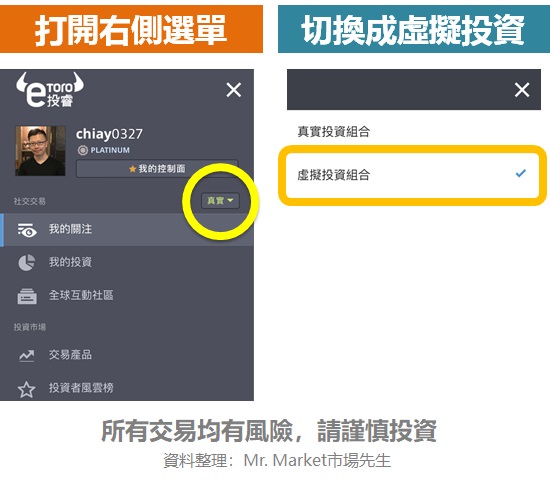
Task: Open 我的關注 watchlist menu item
Action: 127,230
